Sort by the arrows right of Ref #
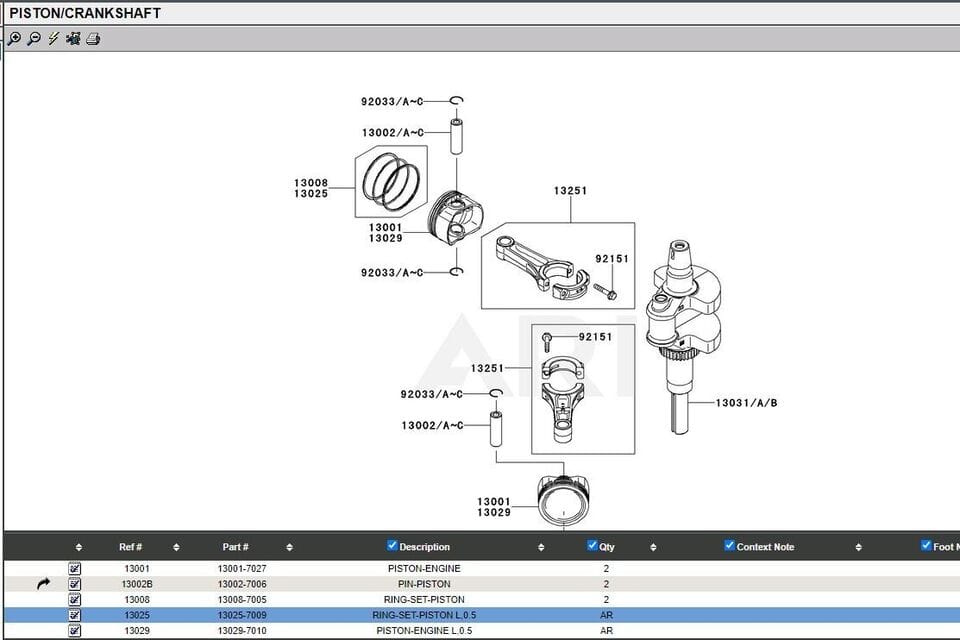960x640 pixels. 176,547
